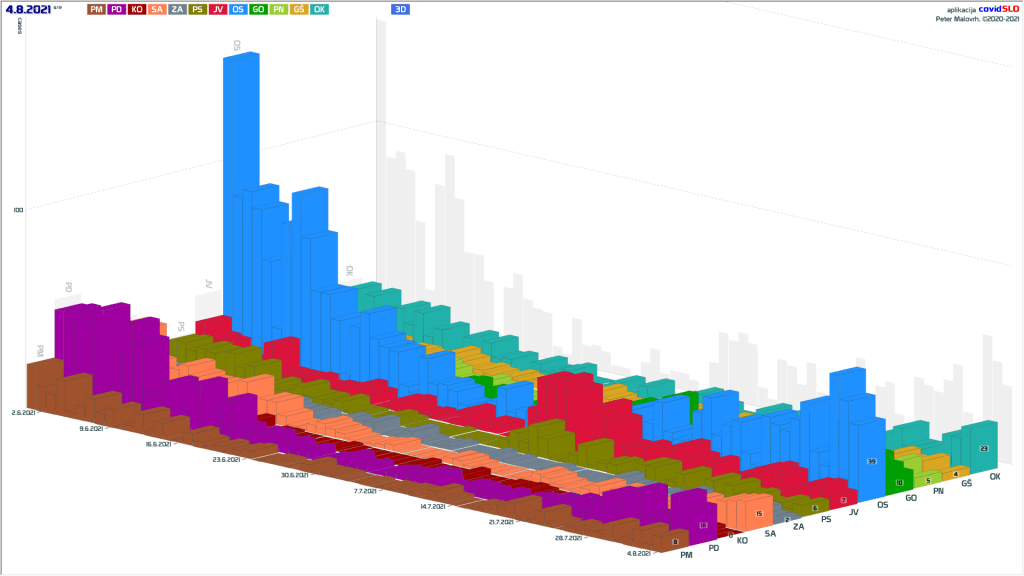Toggle the blue OS legend button
1024x576 pixels.
[238, 9]
